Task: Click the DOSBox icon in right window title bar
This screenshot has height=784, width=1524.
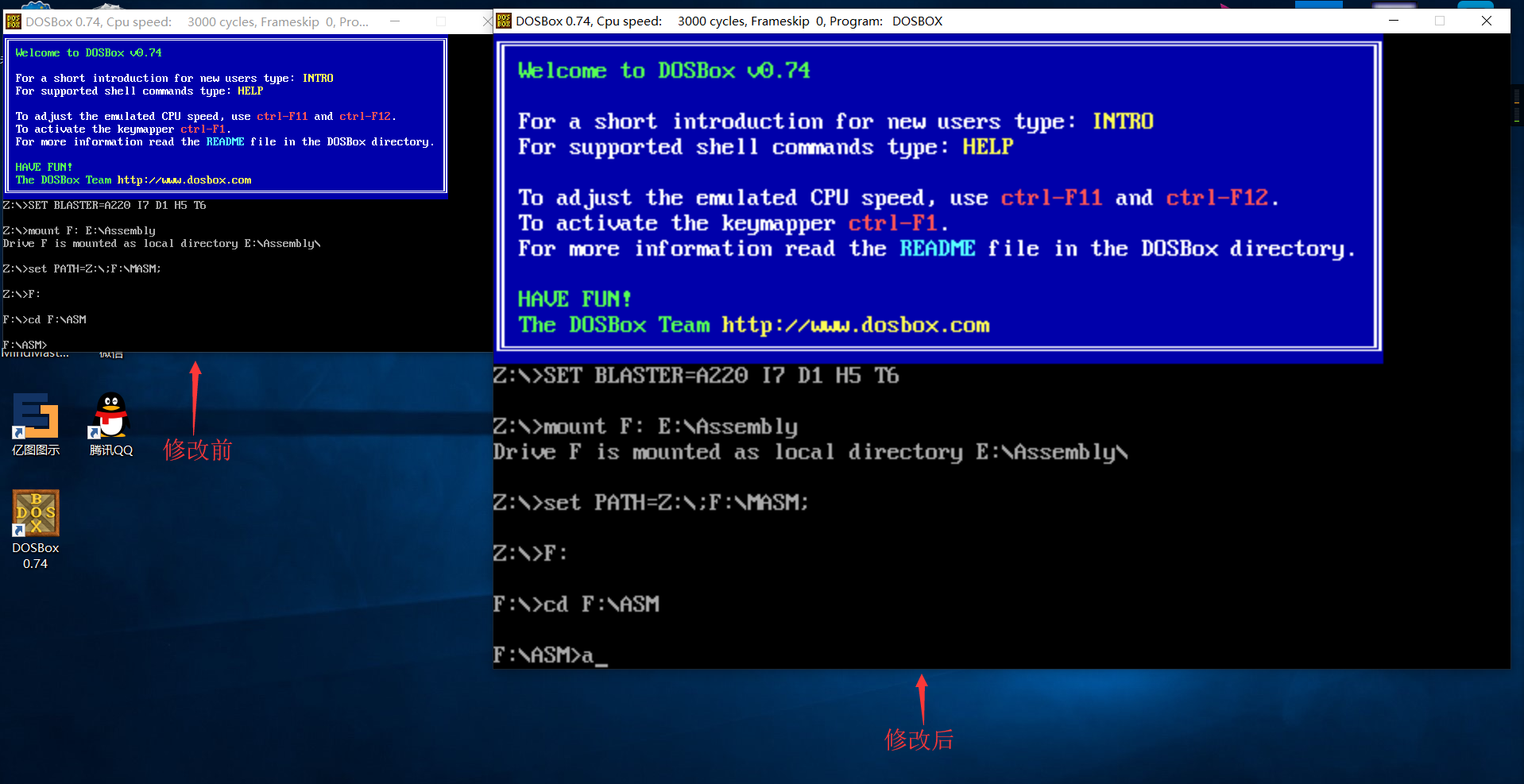Action: click(x=504, y=21)
